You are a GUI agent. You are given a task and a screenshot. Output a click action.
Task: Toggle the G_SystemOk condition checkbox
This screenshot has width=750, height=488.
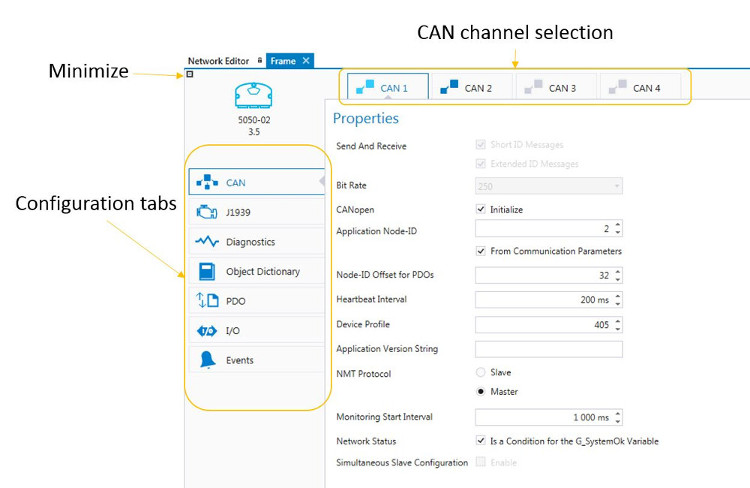(x=481, y=440)
